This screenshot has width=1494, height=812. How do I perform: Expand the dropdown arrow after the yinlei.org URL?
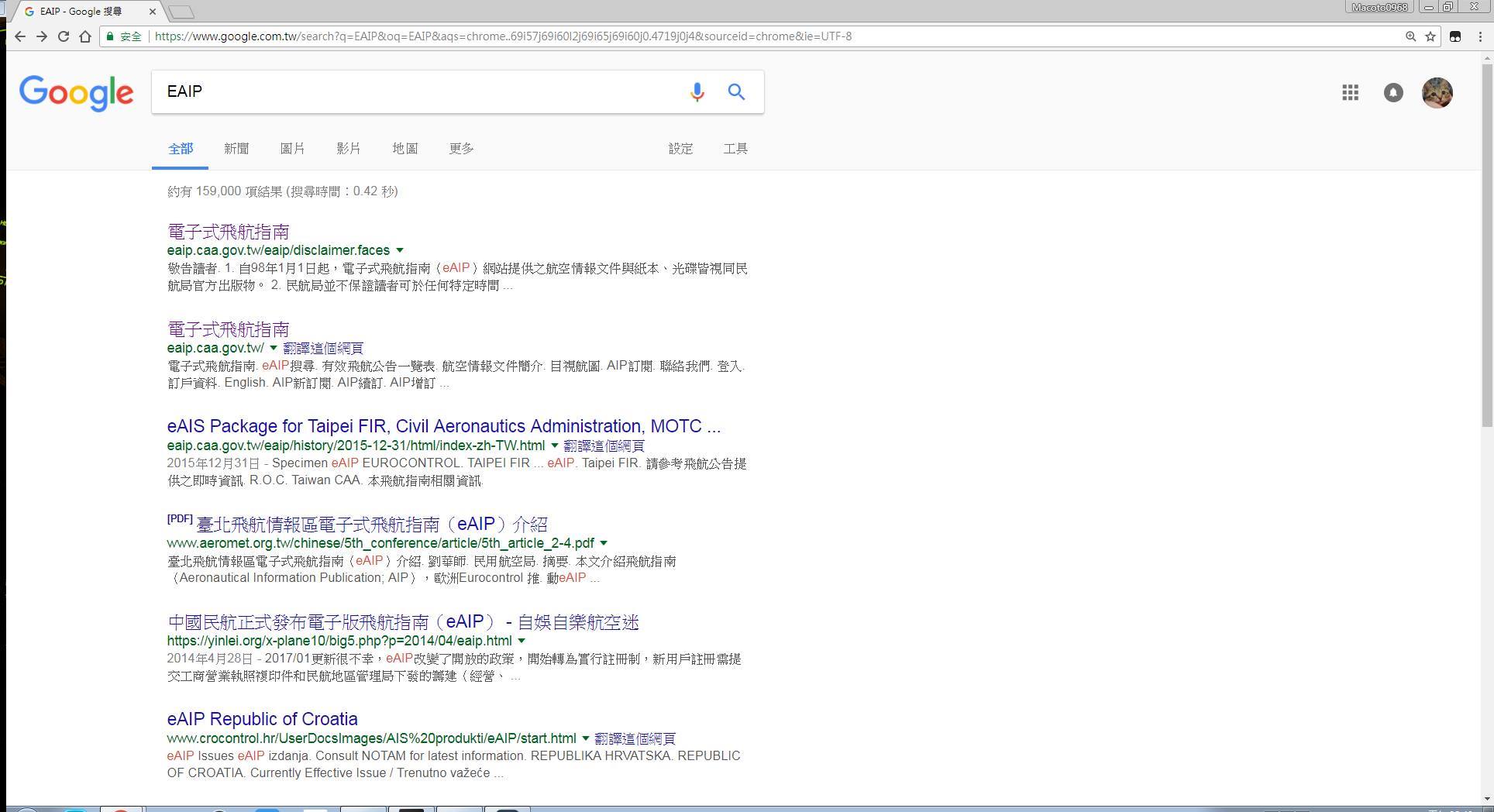[x=522, y=641]
